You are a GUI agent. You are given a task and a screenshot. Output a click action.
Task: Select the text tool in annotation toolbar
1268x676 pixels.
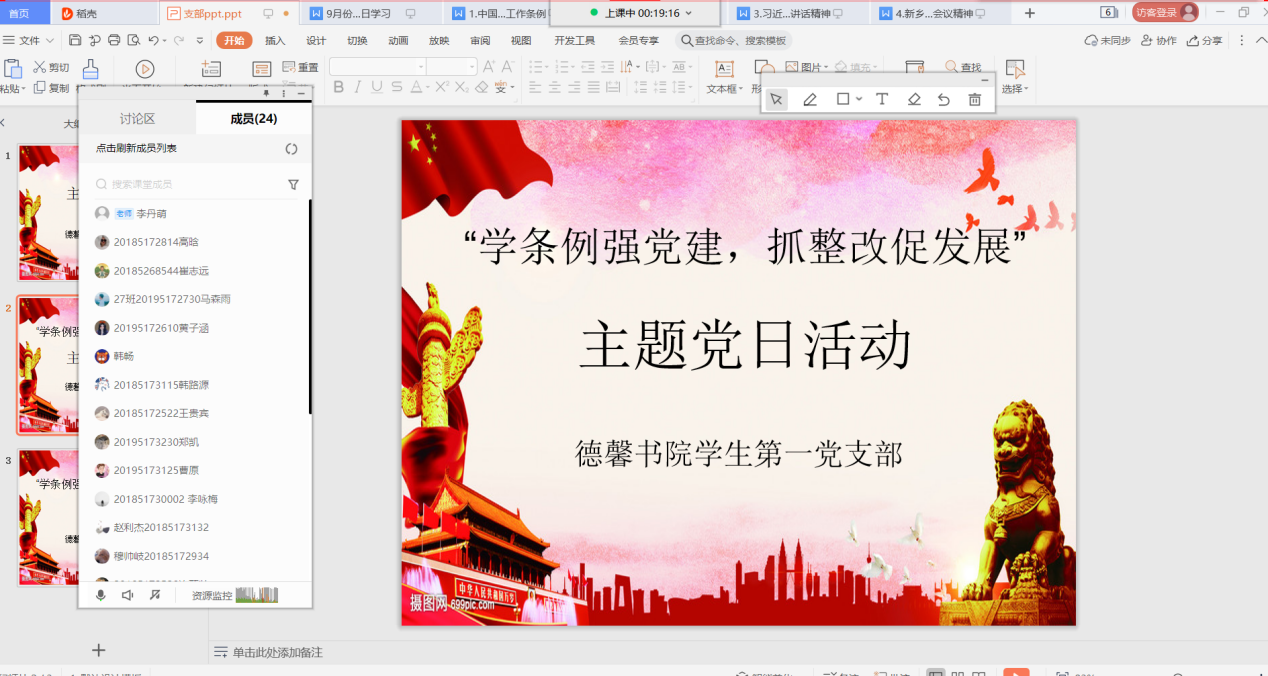pos(882,100)
